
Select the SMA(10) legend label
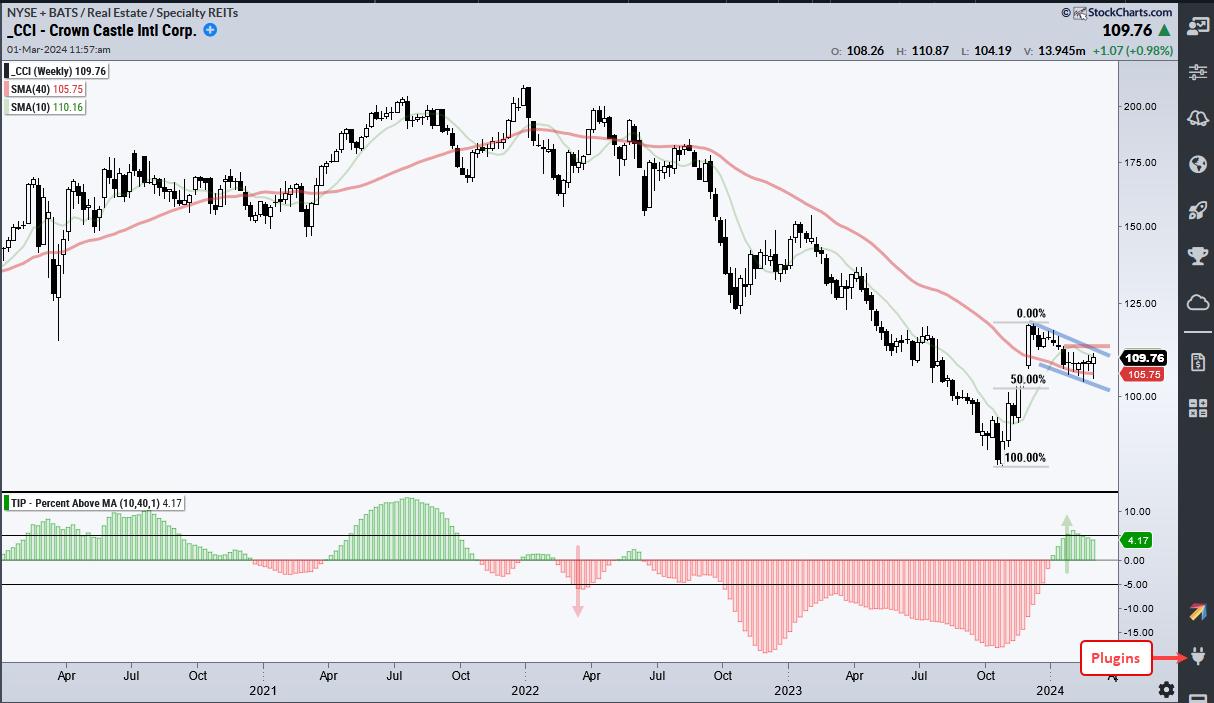click(45, 106)
